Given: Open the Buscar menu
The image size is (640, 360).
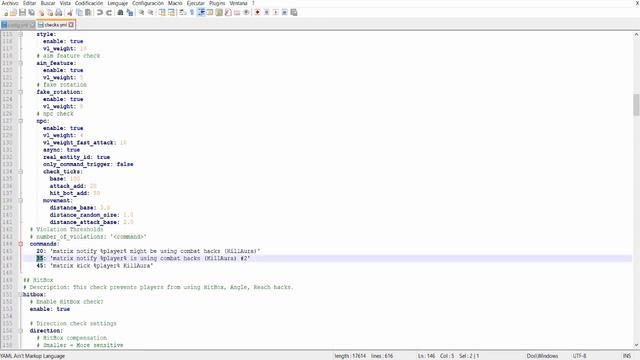Looking at the screenshot, I should coord(48,3).
